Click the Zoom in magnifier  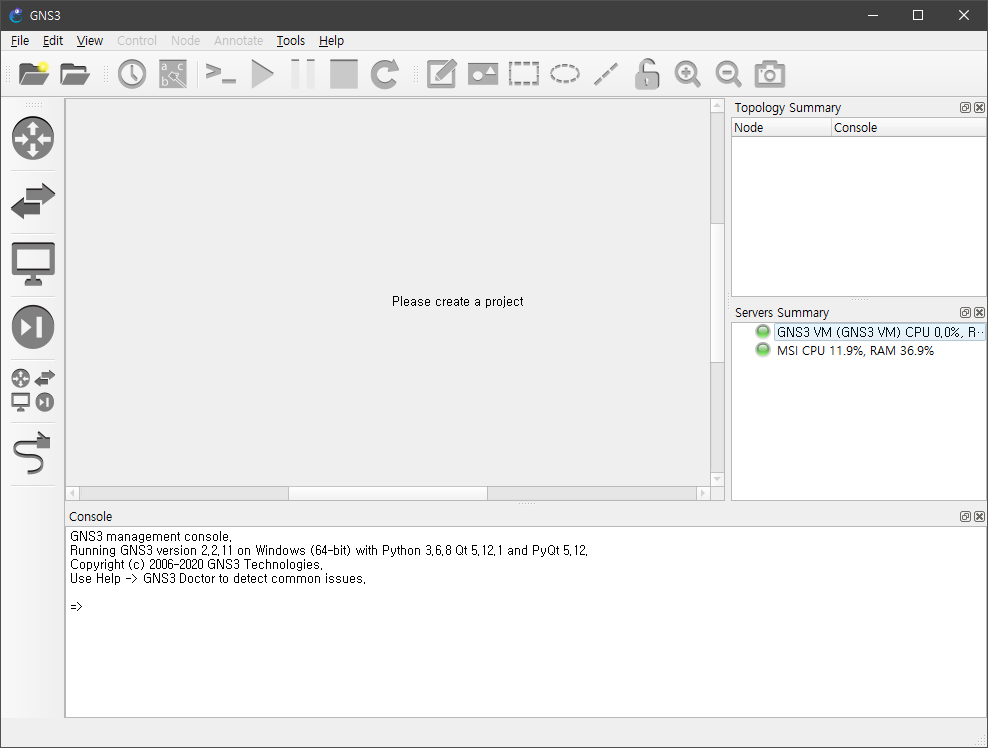pyautogui.click(x=687, y=74)
